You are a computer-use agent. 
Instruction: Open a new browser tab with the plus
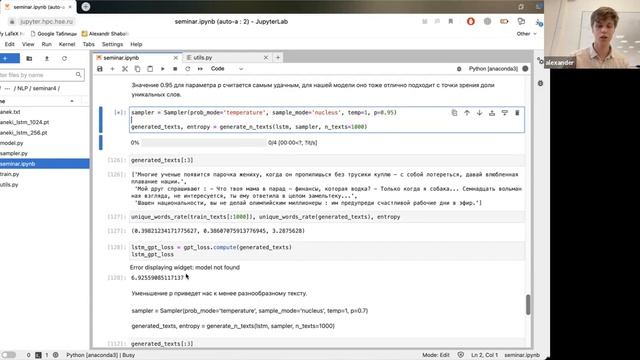point(86,7)
